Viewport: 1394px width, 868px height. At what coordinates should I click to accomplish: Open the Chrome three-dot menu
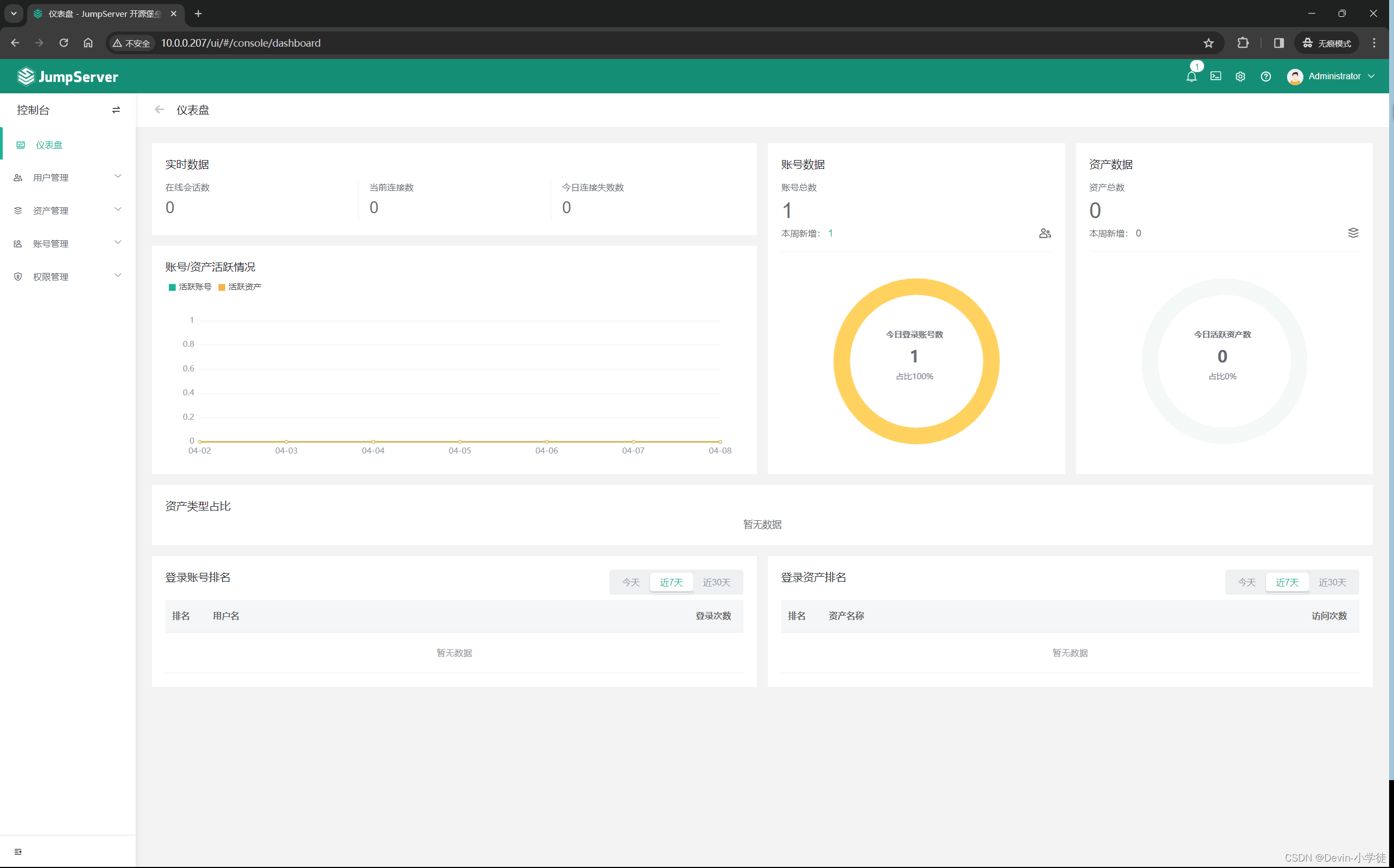[1374, 43]
